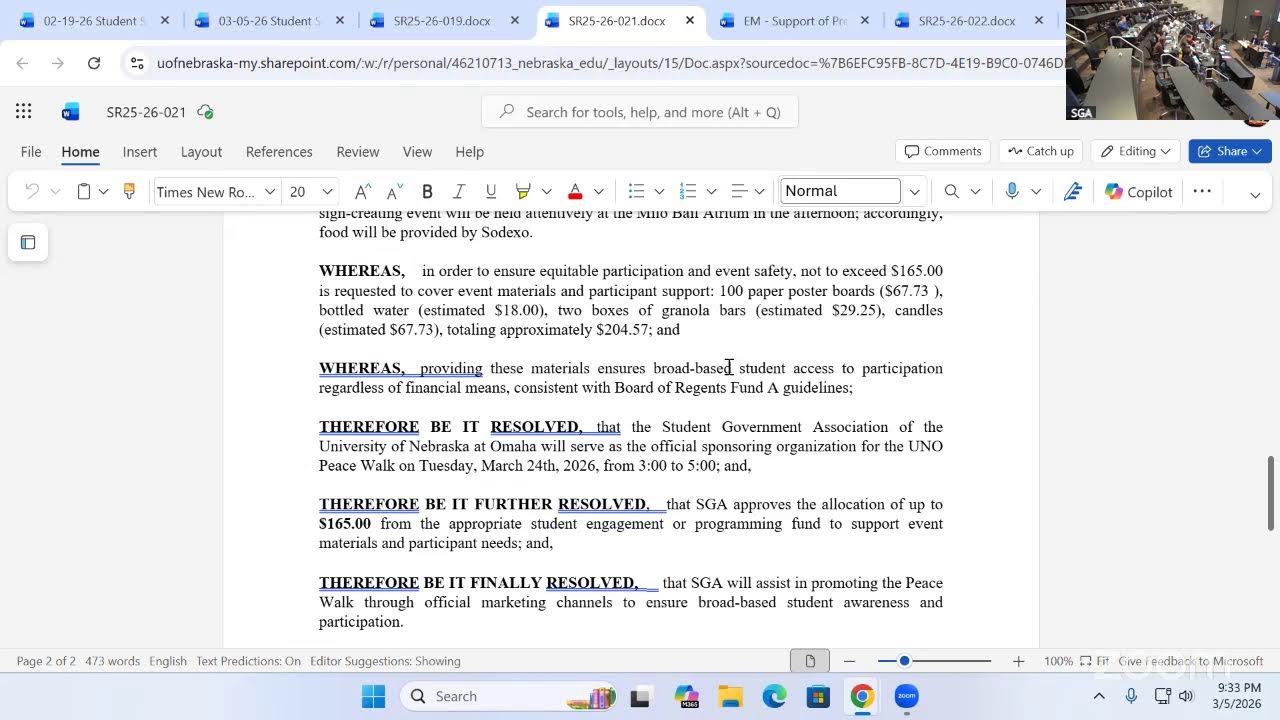The image size is (1280, 720).
Task: Open the File menu
Action: pyautogui.click(x=31, y=152)
